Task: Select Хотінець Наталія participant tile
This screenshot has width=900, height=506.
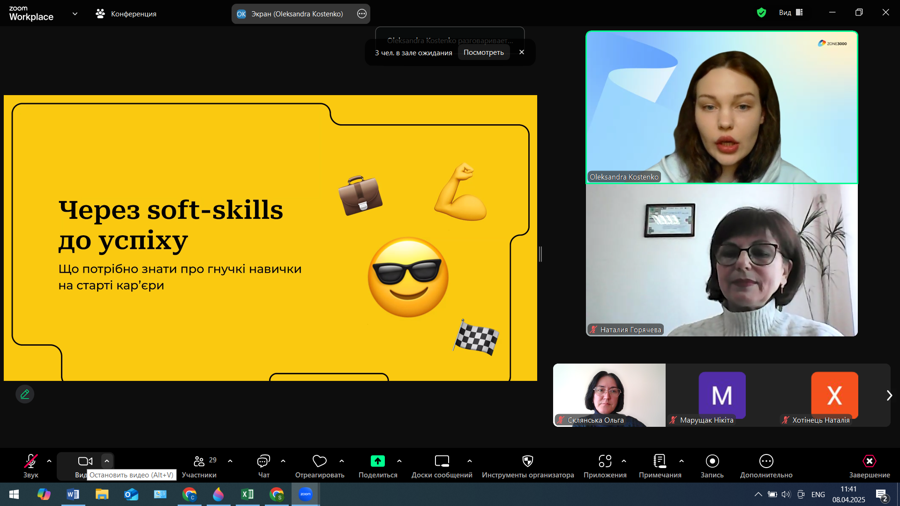Action: click(834, 395)
